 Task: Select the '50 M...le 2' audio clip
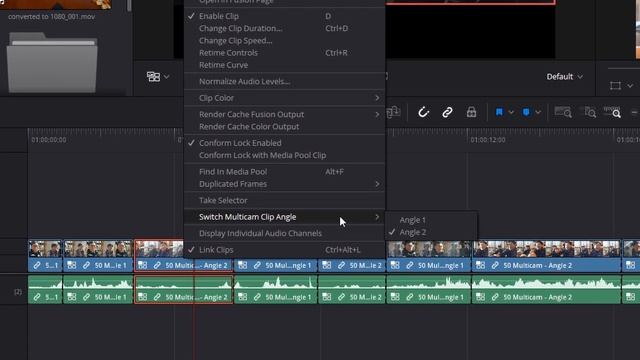click(352, 289)
